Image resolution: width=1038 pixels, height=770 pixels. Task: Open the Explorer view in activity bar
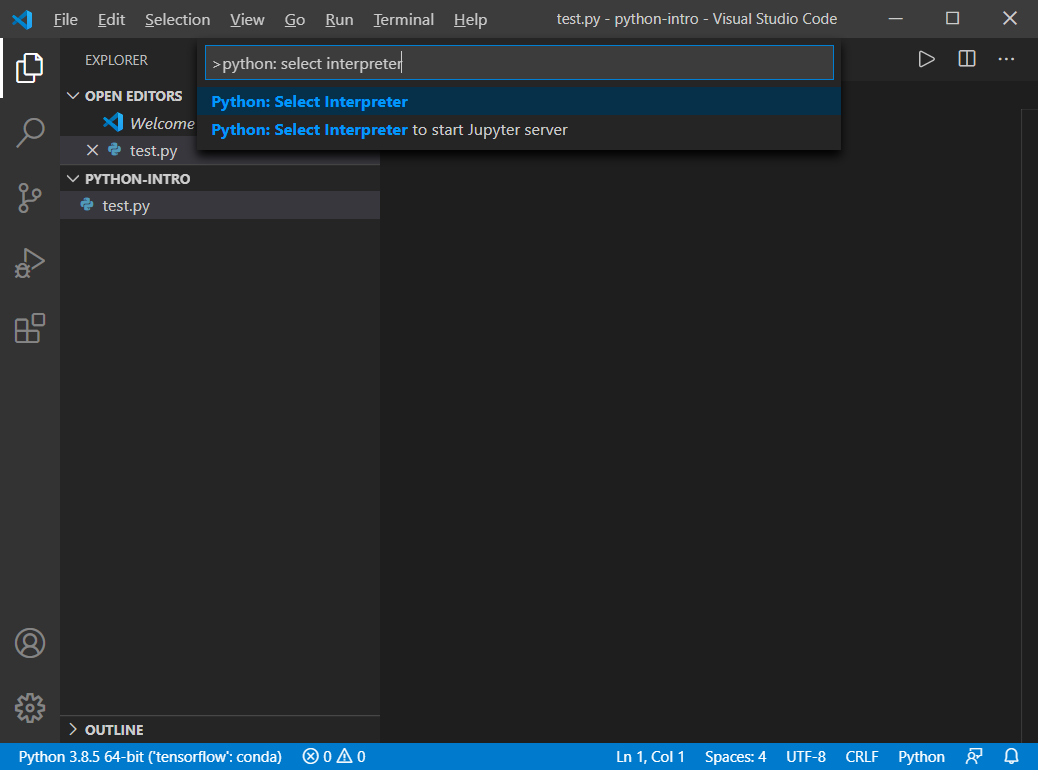[x=29, y=68]
